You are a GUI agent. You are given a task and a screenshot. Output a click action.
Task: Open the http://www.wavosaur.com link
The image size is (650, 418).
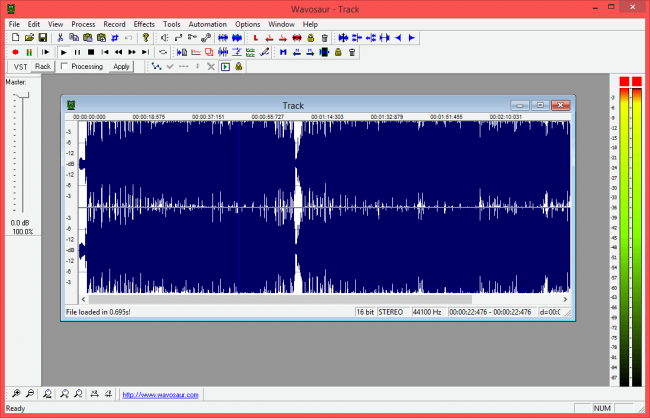[x=160, y=395]
